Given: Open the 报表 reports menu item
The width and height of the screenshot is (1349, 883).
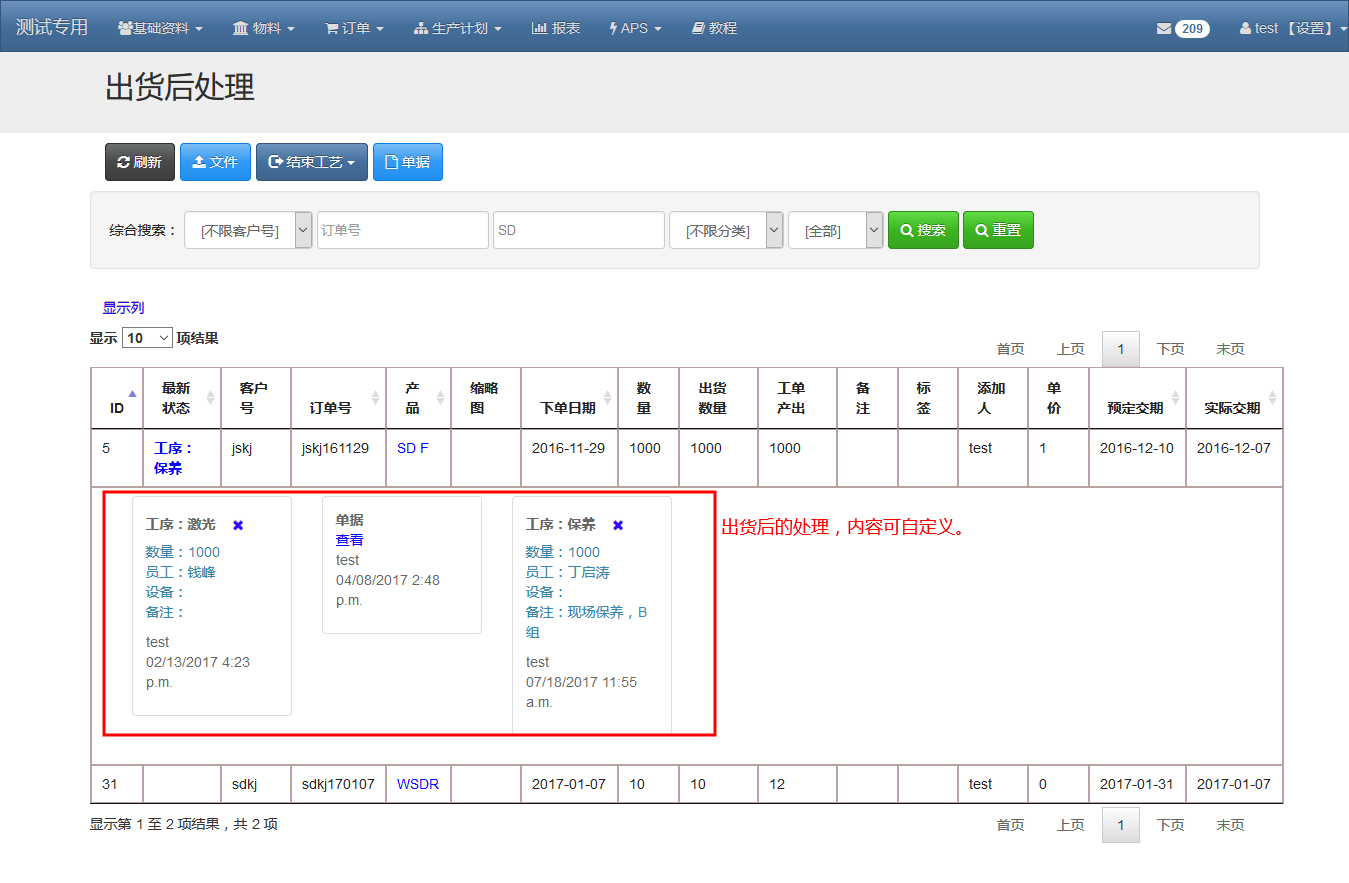Looking at the screenshot, I should click(x=556, y=28).
